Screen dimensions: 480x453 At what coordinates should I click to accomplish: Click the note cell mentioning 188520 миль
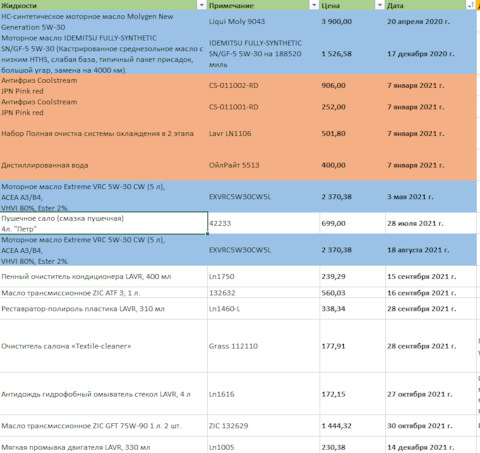[263, 54]
